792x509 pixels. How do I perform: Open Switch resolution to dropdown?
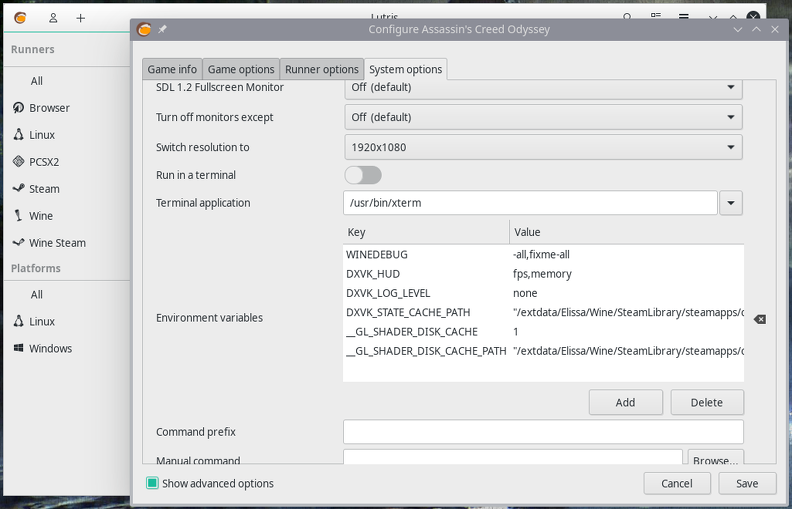(543, 147)
